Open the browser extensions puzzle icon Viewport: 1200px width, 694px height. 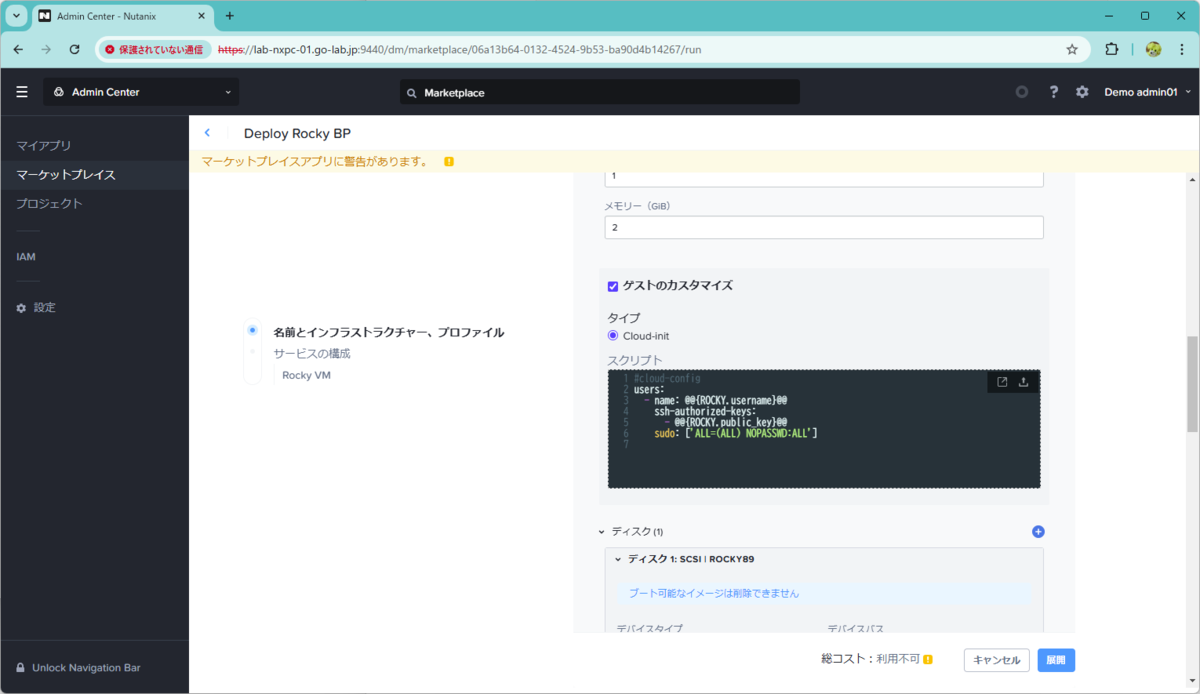[1111, 49]
